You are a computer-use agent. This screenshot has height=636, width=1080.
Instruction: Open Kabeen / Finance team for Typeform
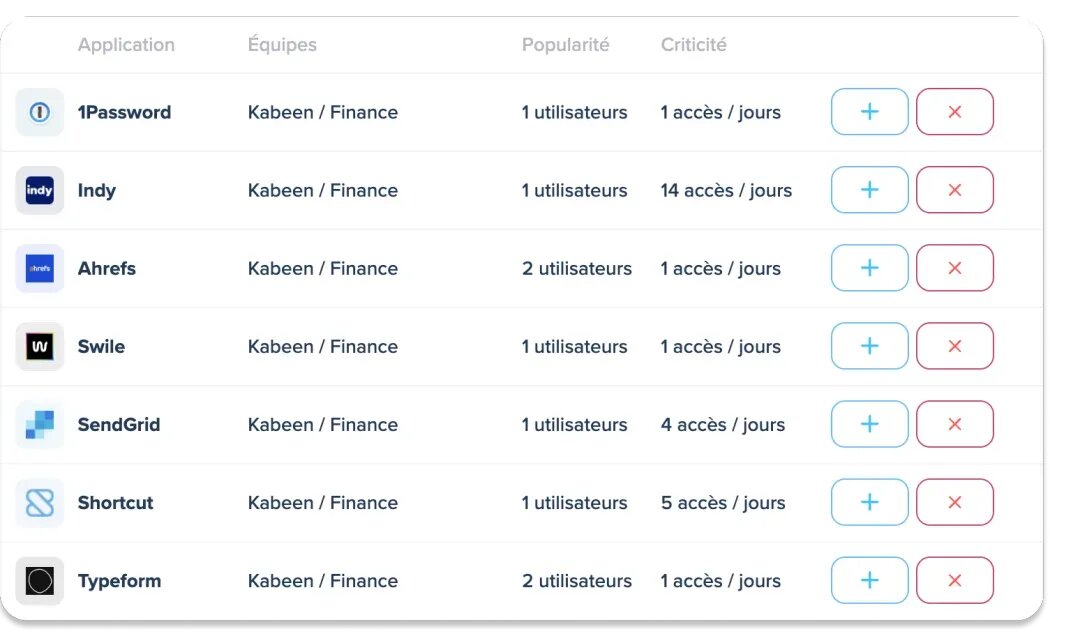pyautogui.click(x=322, y=580)
